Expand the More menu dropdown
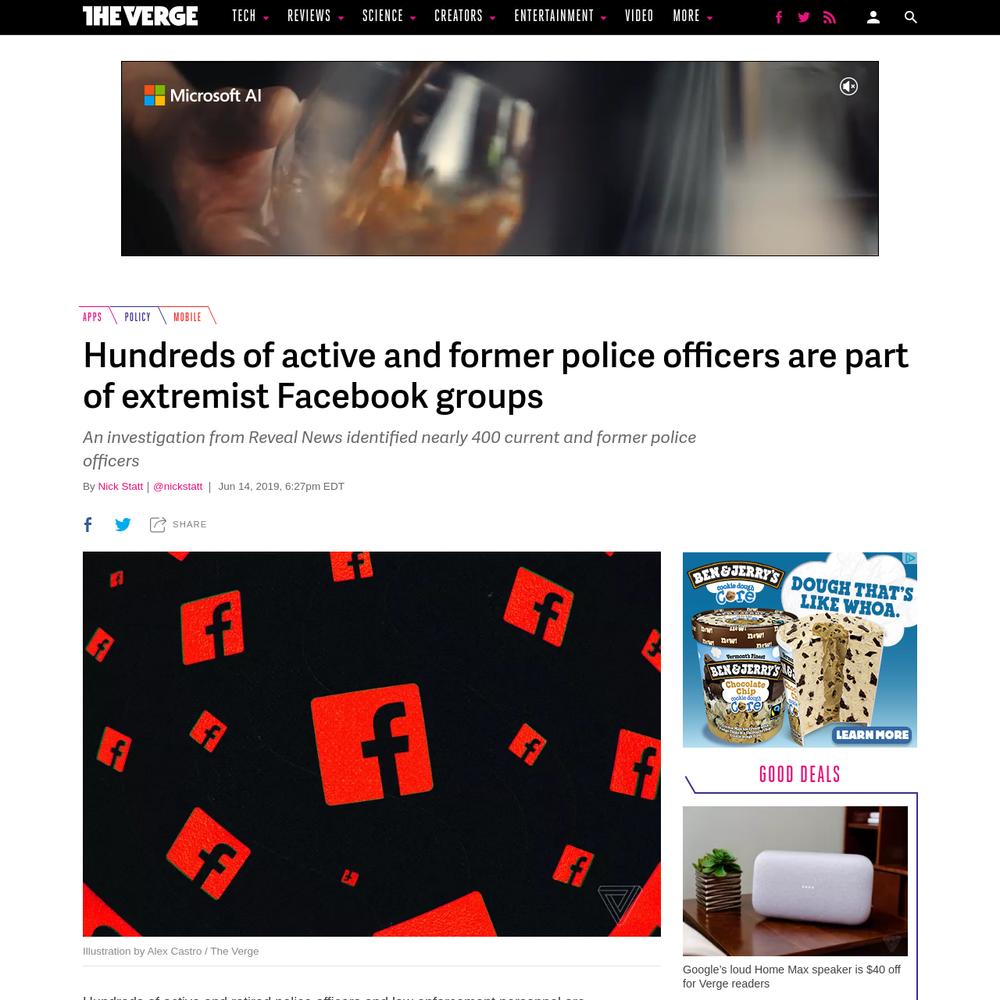The height and width of the screenshot is (1000, 1000). [693, 16]
